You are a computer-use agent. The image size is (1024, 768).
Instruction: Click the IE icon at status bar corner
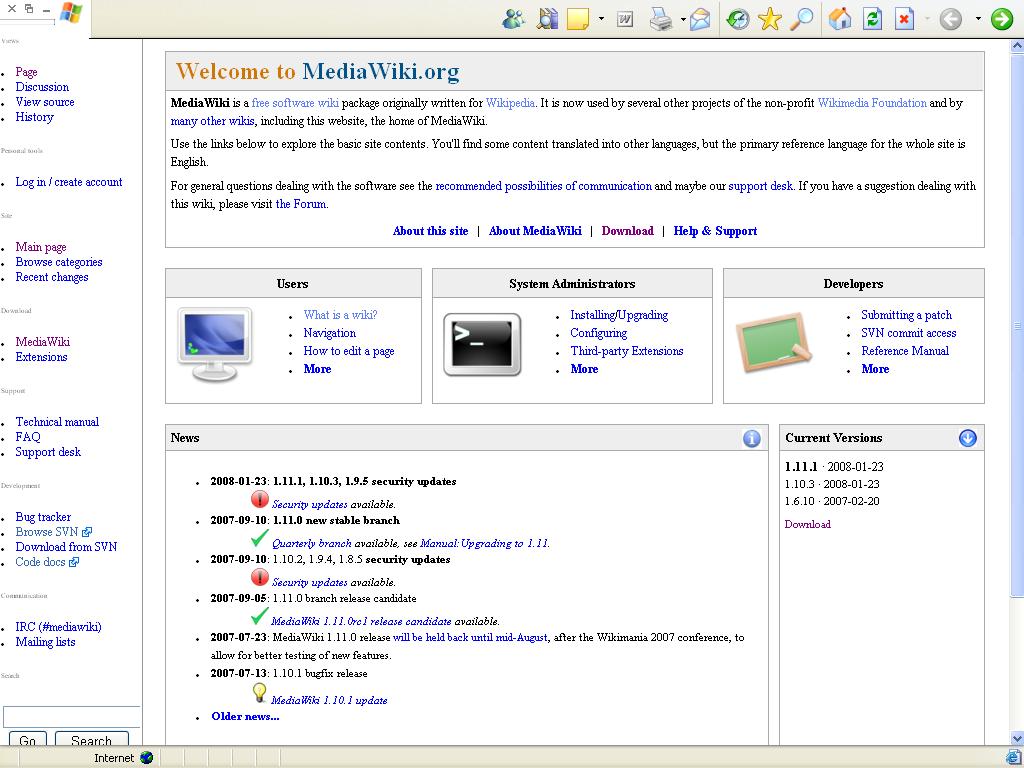coord(1013,757)
